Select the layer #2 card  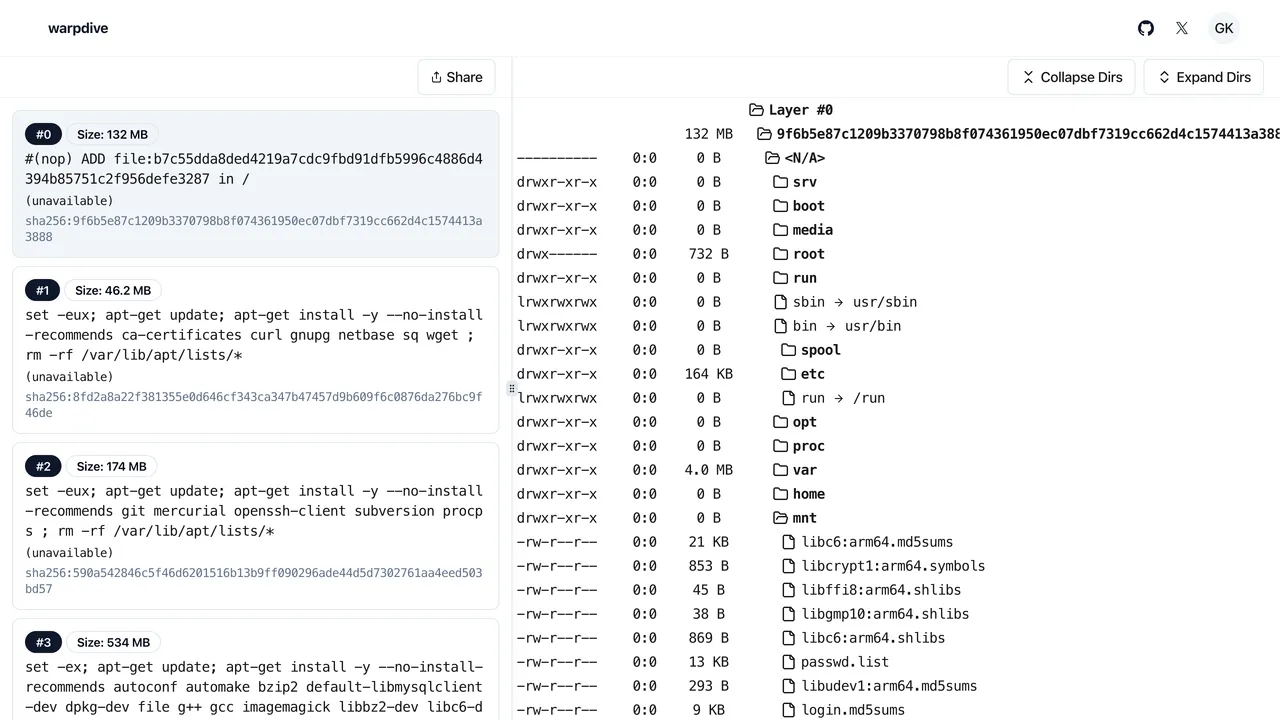click(x=255, y=526)
